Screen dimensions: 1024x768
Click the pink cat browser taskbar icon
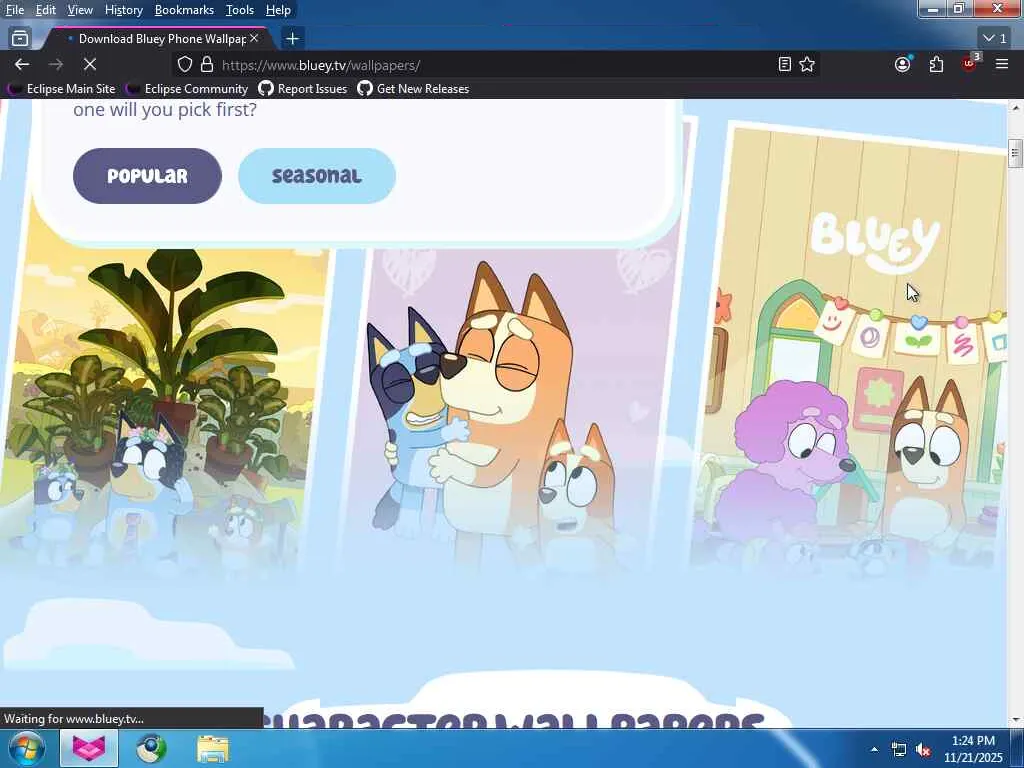(x=89, y=748)
